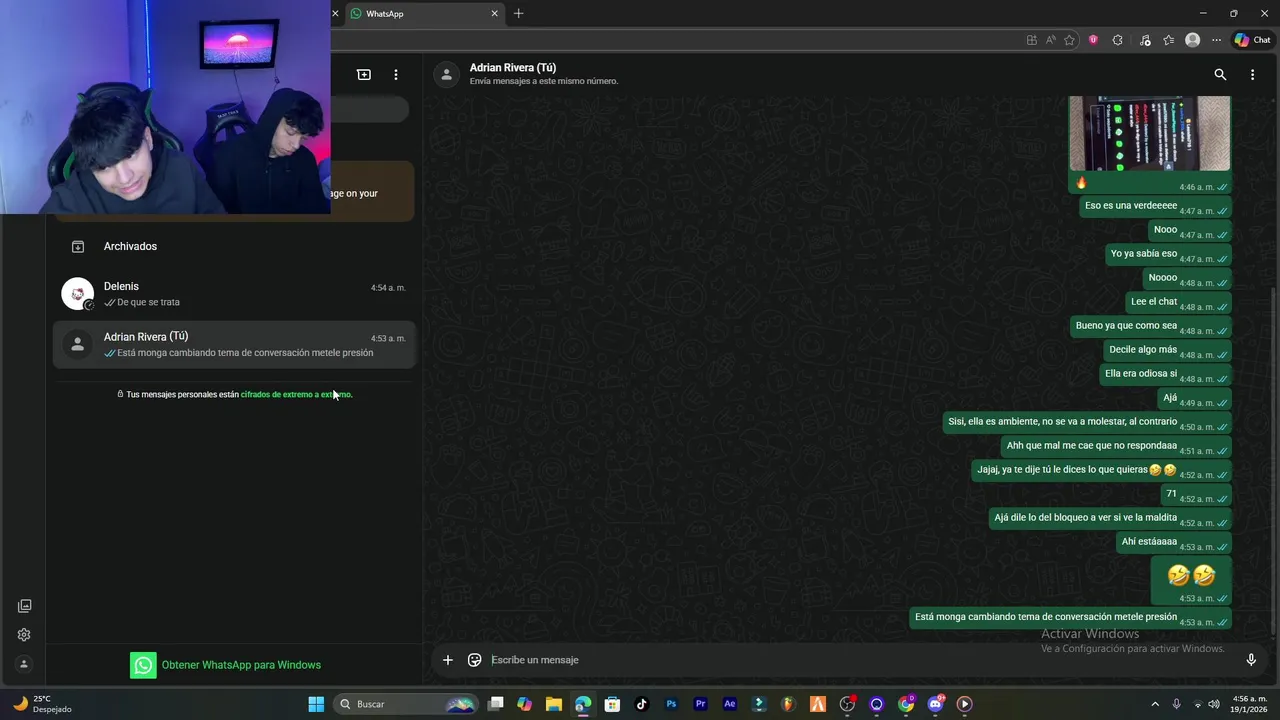Click the pink shield extension icon
The image size is (1280, 720).
(x=1093, y=40)
